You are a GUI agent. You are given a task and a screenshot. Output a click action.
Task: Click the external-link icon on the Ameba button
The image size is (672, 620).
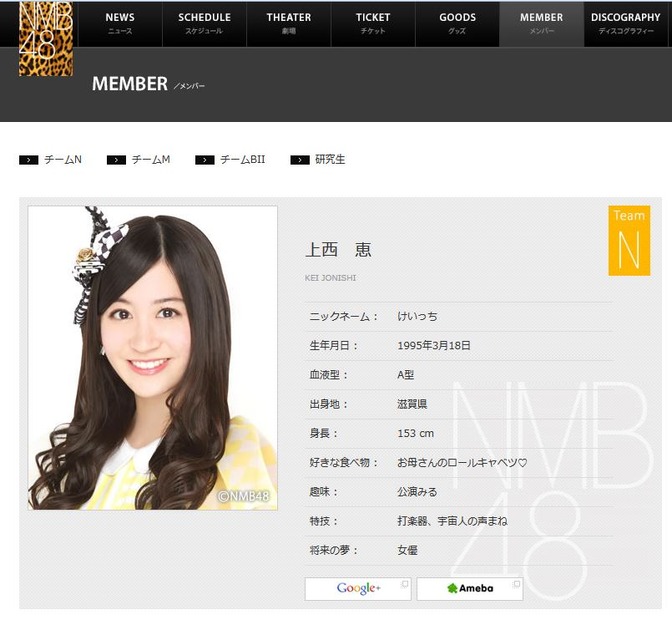pyautogui.click(x=516, y=584)
